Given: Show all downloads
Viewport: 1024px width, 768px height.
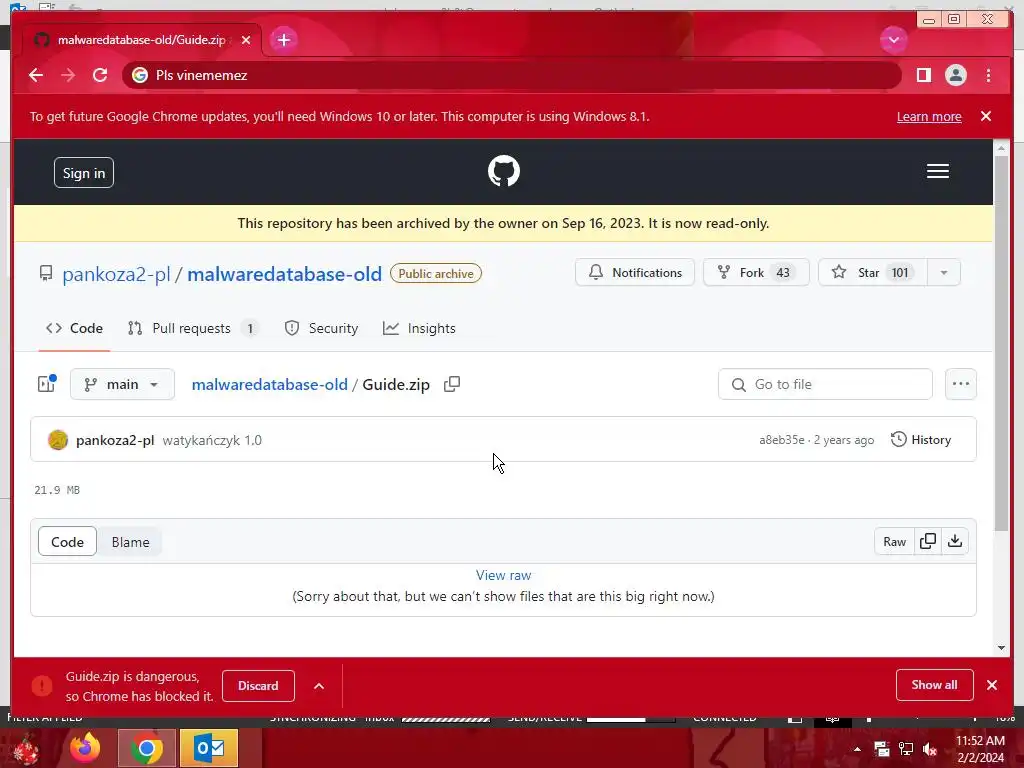Looking at the screenshot, I should click(x=935, y=684).
